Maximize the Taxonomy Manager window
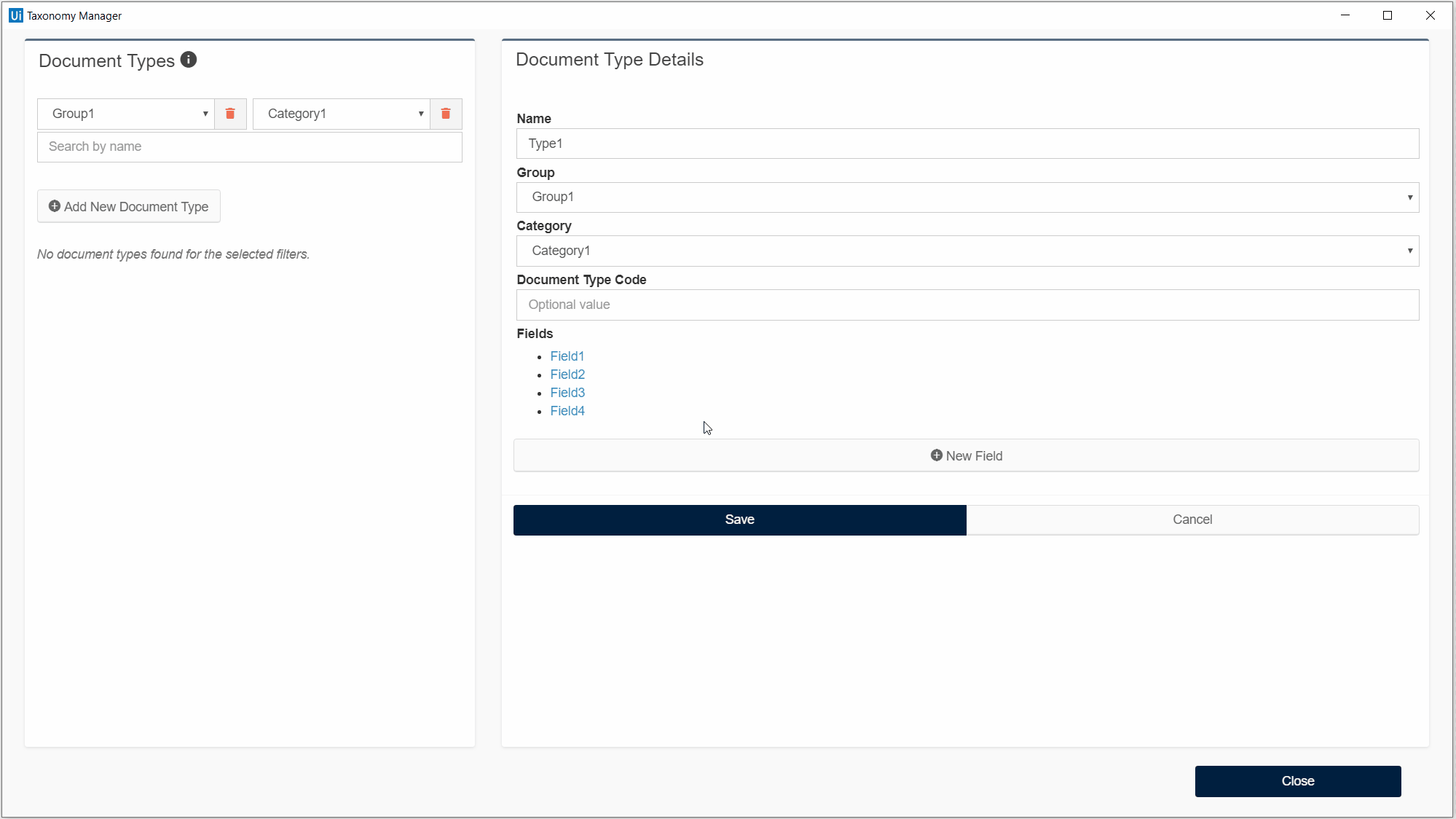Image resolution: width=1456 pixels, height=819 pixels. [1388, 15]
